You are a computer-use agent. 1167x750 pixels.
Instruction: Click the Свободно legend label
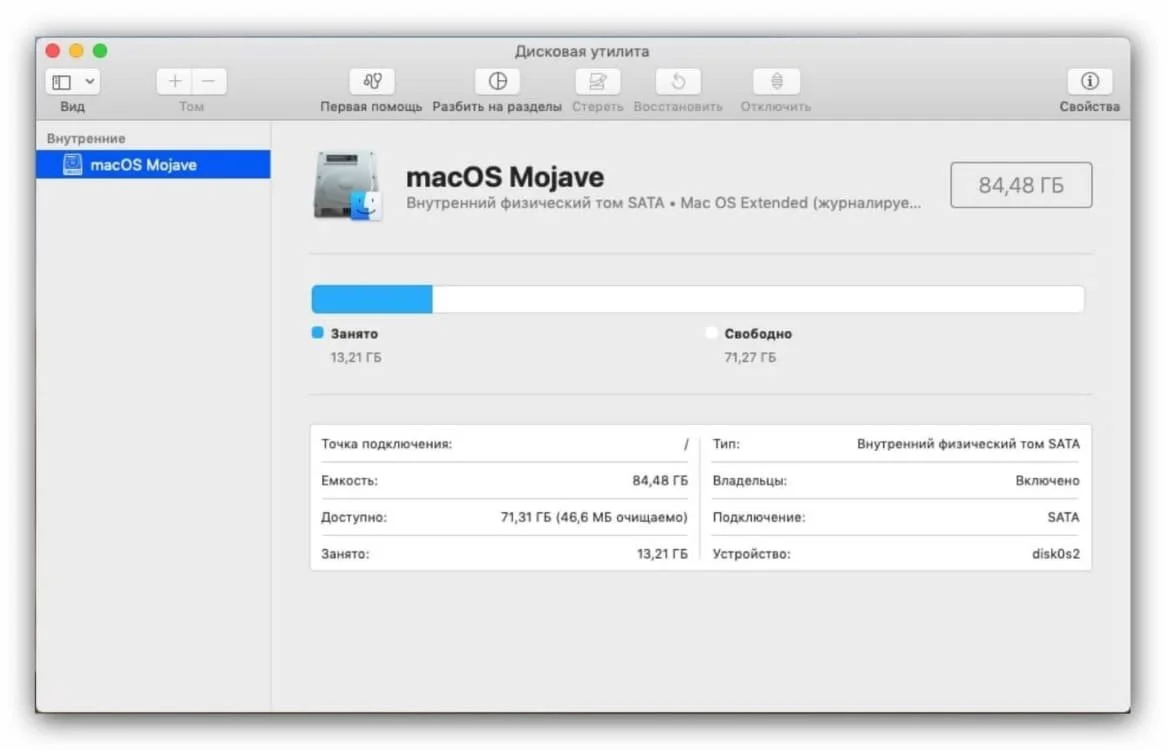coord(758,333)
